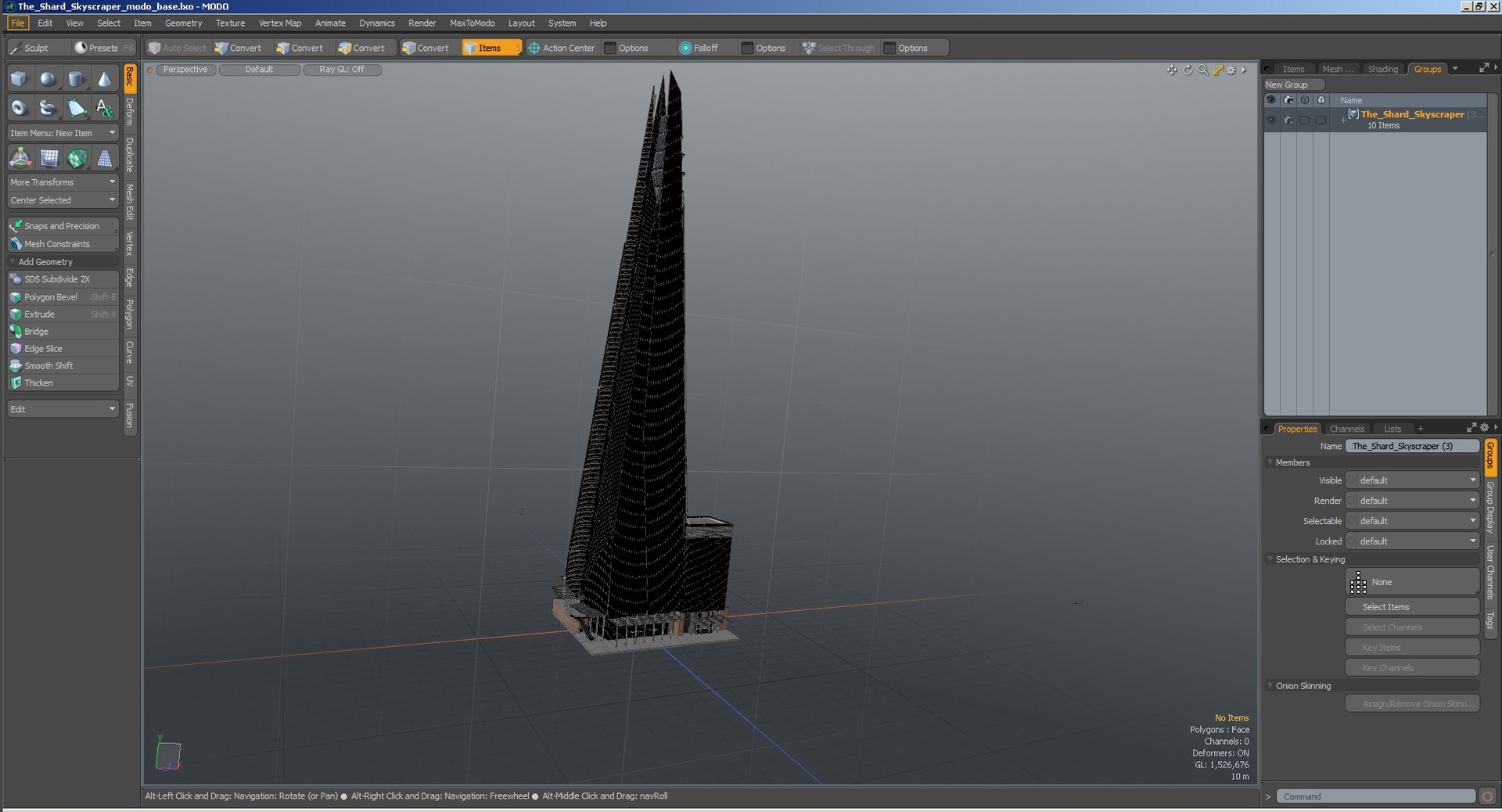Add a sphere primitive
This screenshot has height=812, width=1502.
point(48,79)
